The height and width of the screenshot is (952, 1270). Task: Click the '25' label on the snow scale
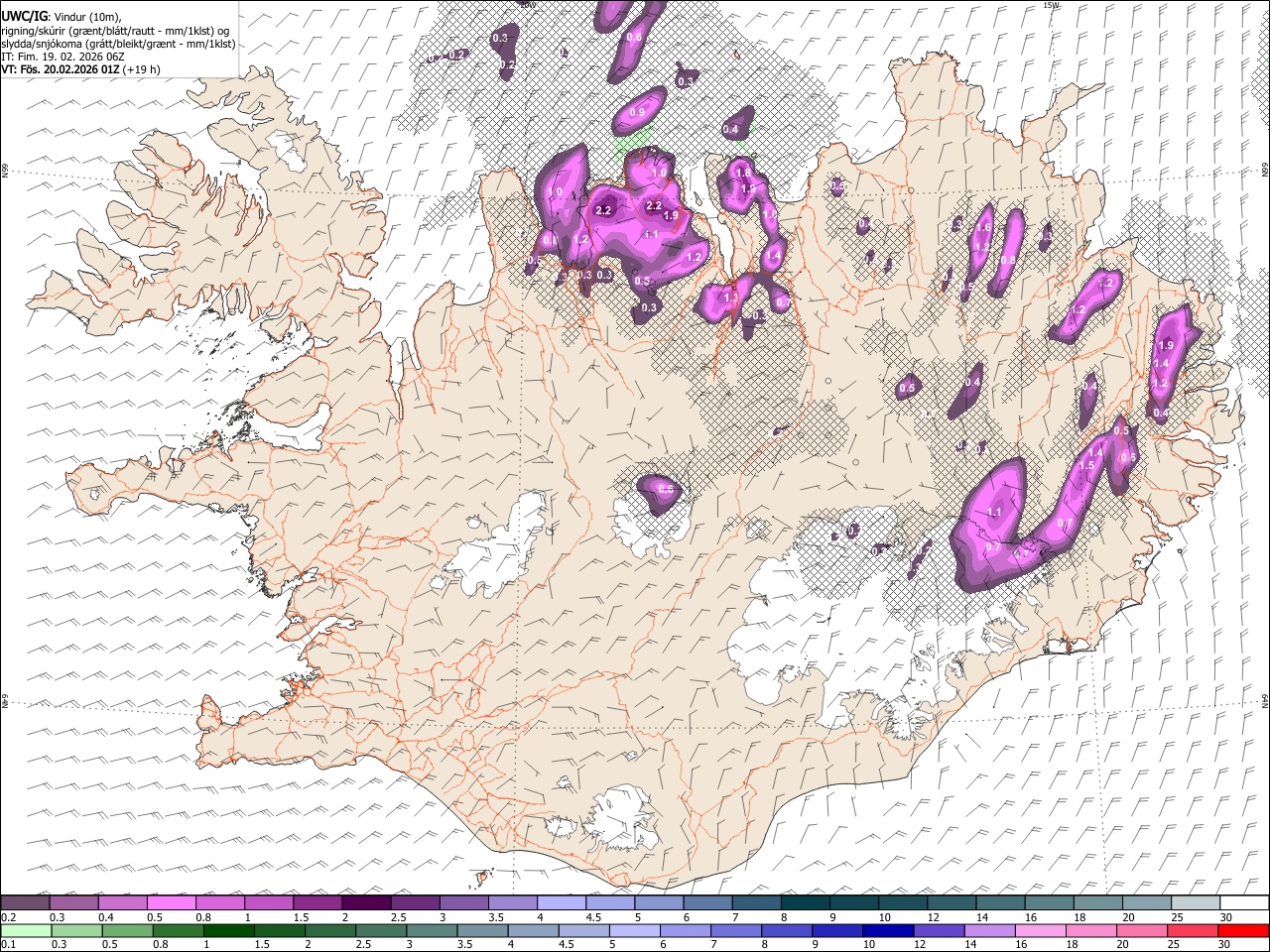click(1177, 917)
